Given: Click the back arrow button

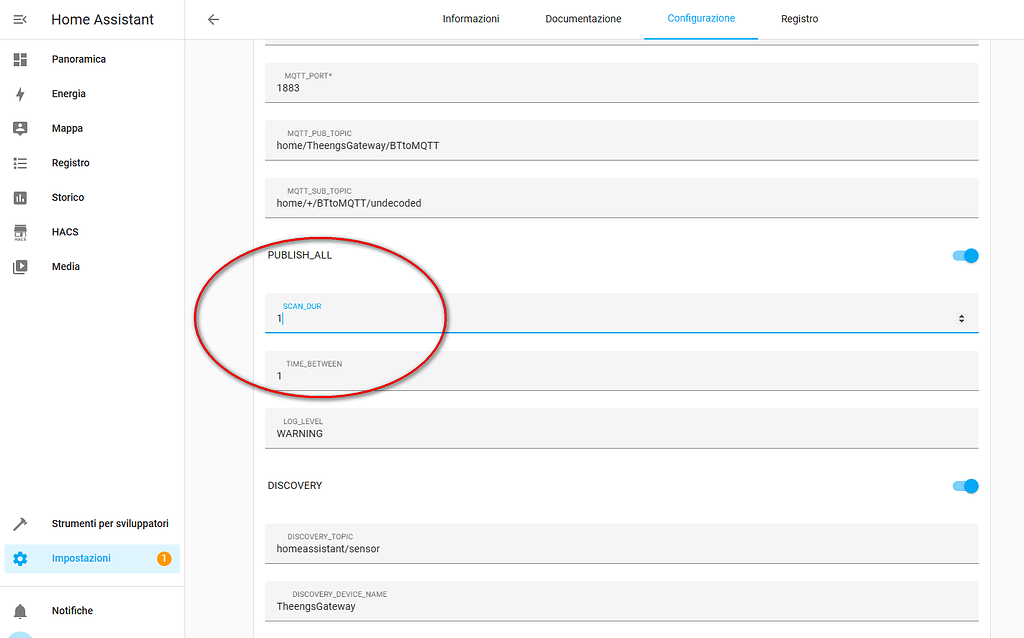Looking at the screenshot, I should click(x=213, y=19).
